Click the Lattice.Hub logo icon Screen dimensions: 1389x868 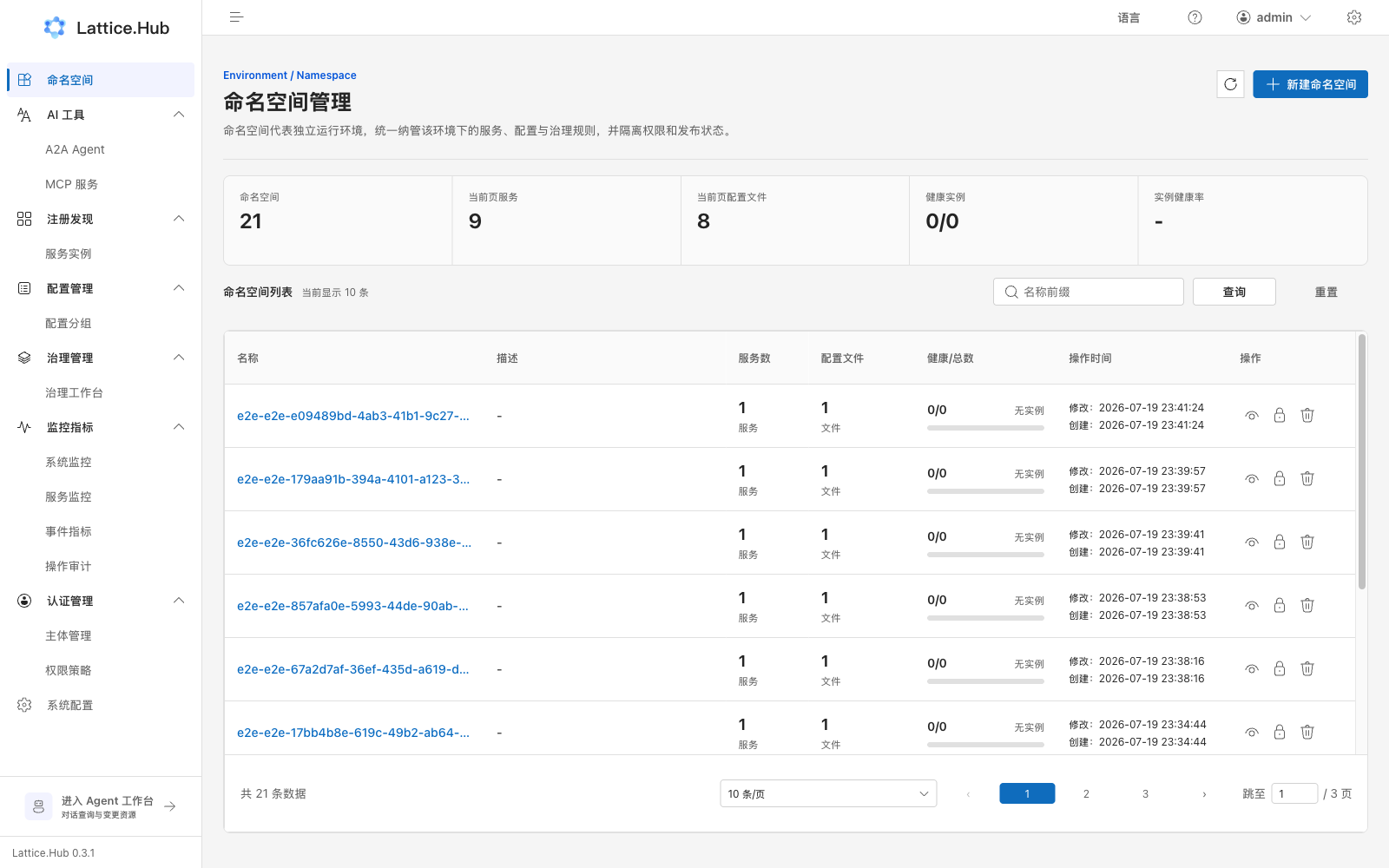coord(55,28)
